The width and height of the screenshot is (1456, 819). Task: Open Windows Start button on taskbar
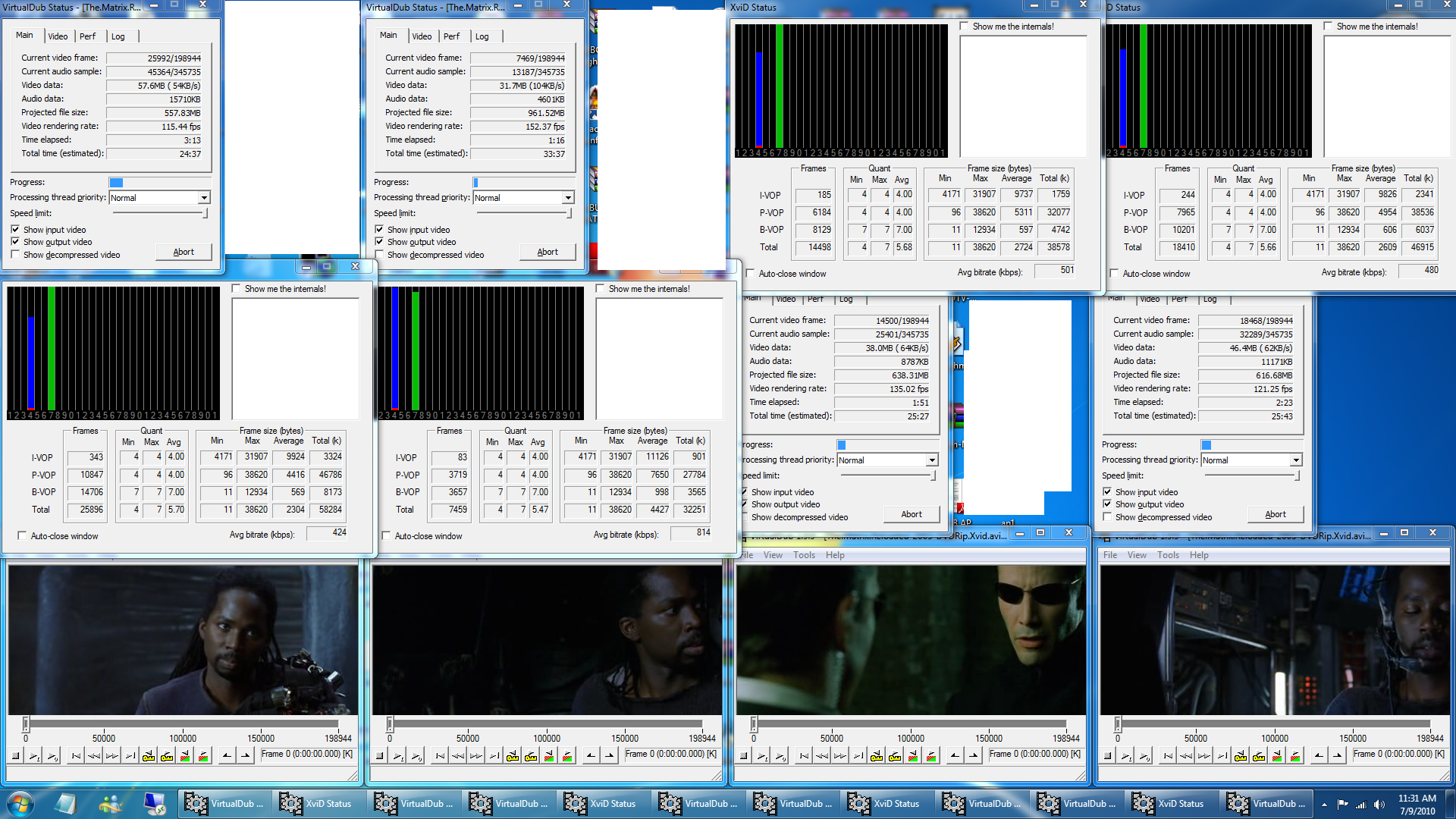[x=20, y=803]
